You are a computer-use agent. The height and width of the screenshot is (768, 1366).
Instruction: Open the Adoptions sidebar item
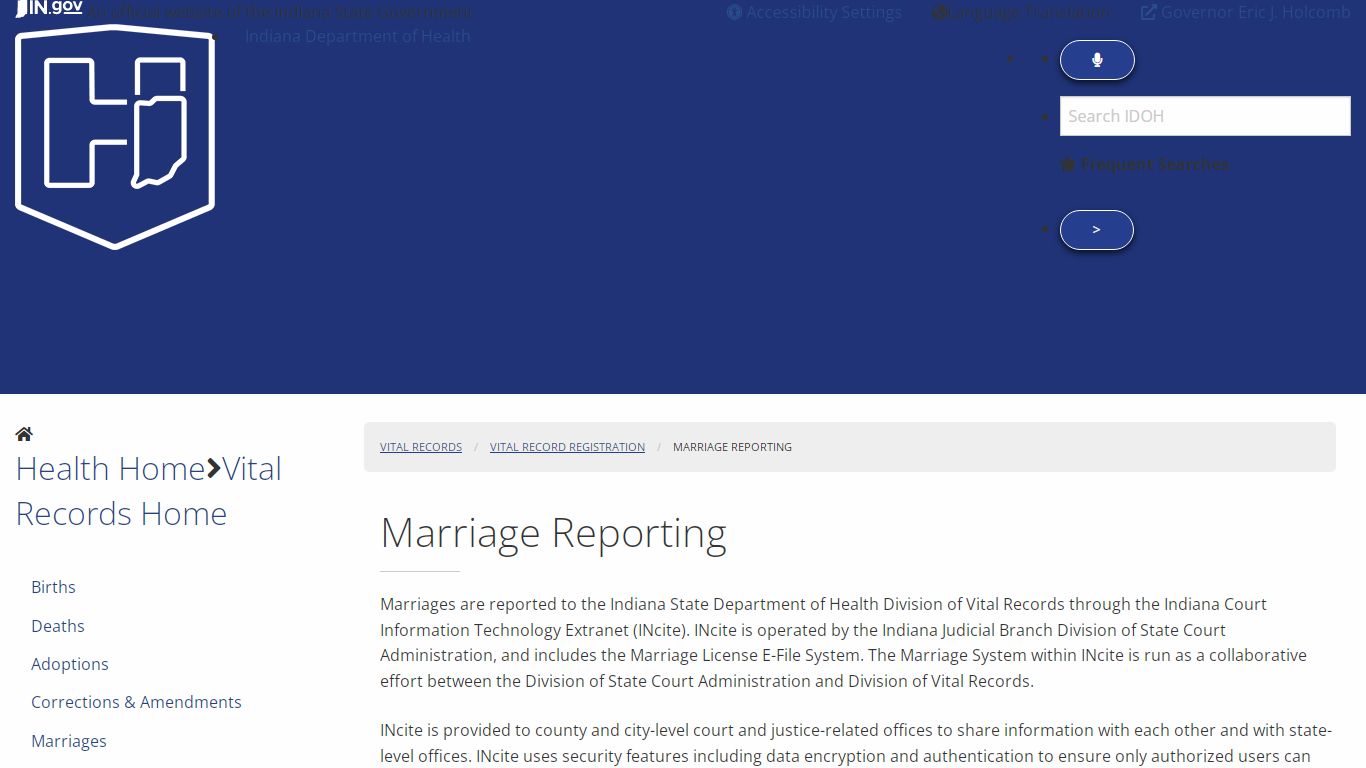[69, 664]
